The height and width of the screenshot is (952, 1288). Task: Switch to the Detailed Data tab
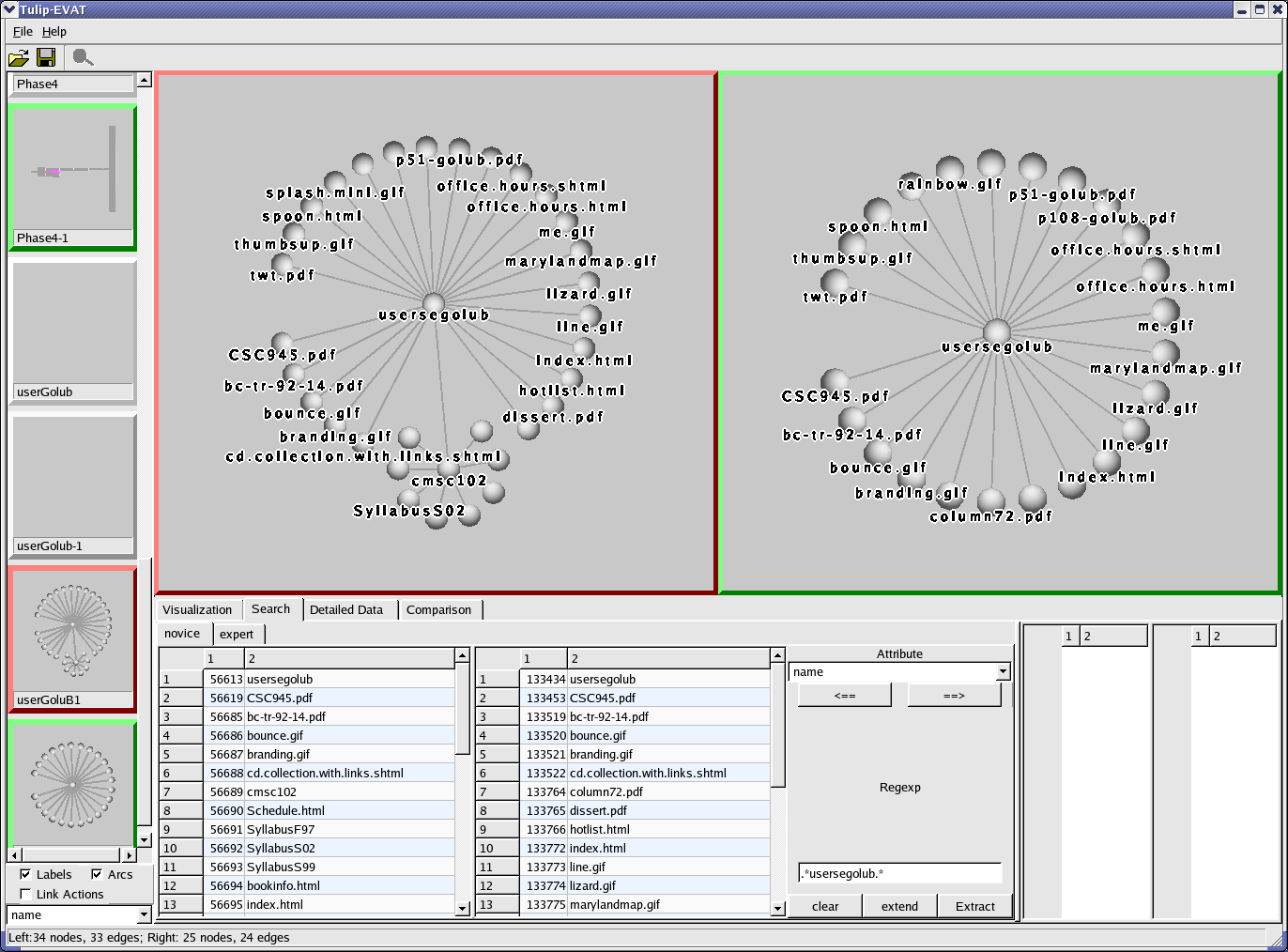tap(346, 609)
